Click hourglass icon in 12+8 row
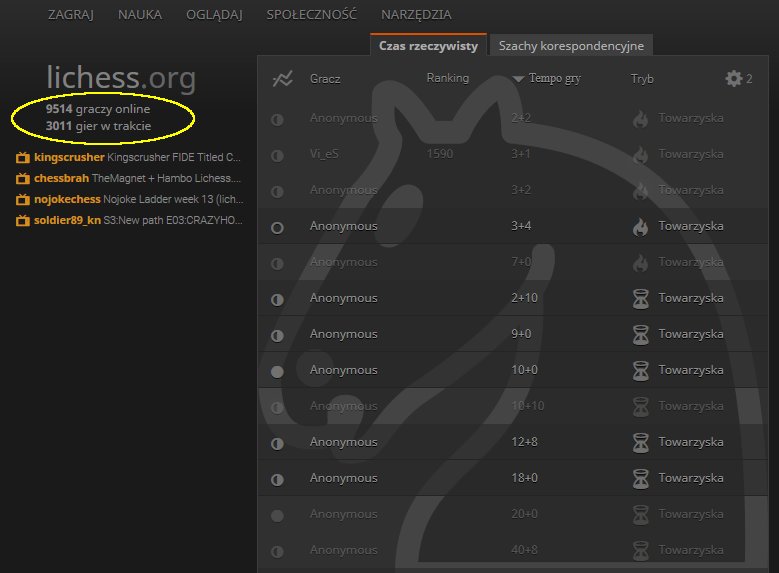Image resolution: width=779 pixels, height=573 pixels. 640,443
